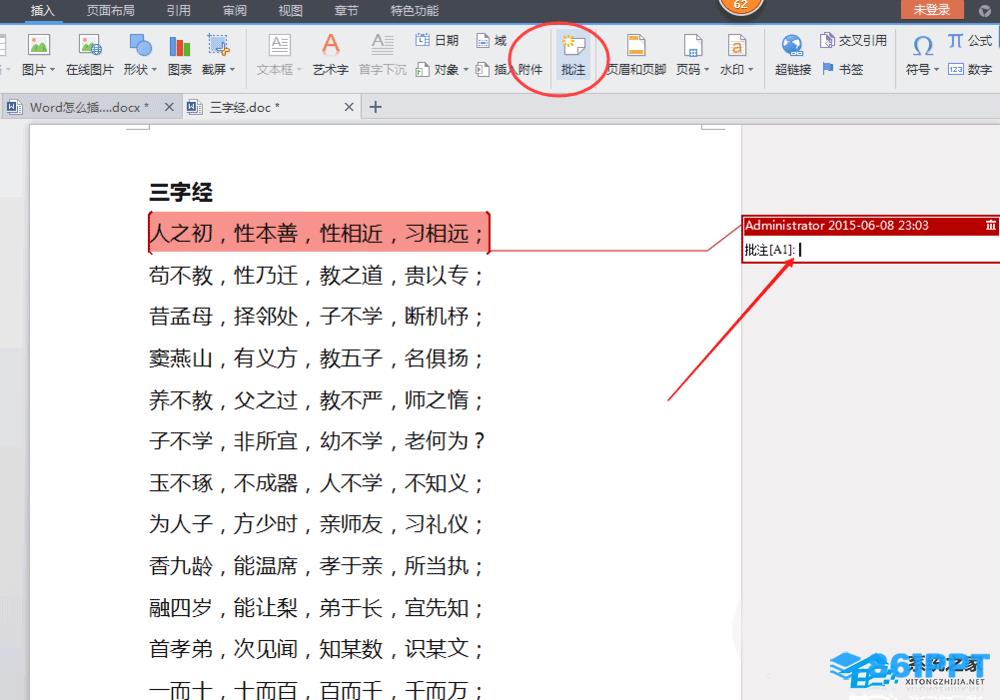Image resolution: width=1000 pixels, height=700 pixels.
Task: Open the 引用 ribbon tab
Action: (x=179, y=10)
